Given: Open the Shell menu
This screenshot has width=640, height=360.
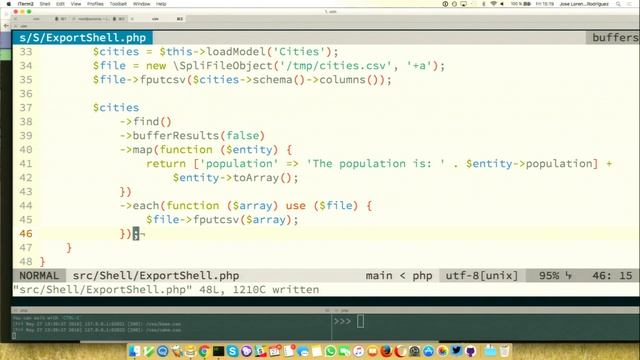Looking at the screenshot, I should pyautogui.click(x=44, y=4).
